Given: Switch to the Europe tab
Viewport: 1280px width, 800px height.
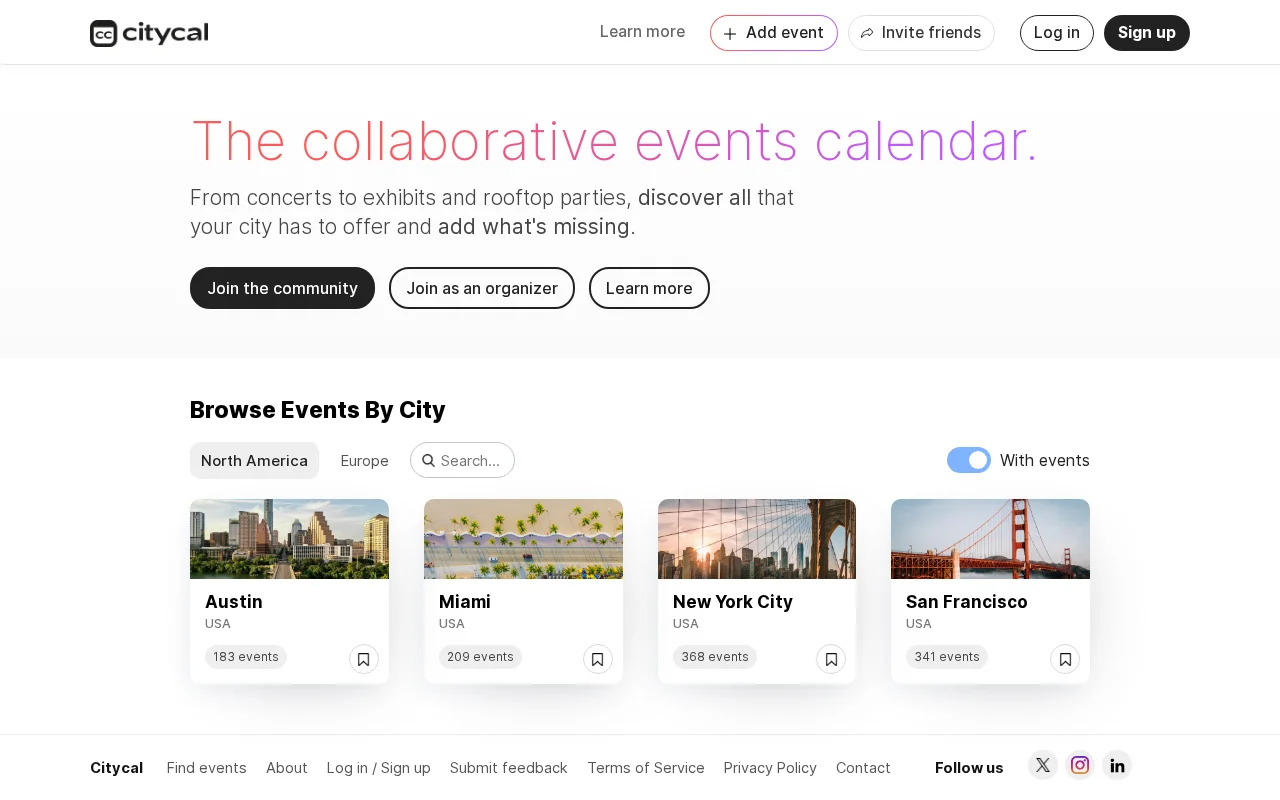Looking at the screenshot, I should pyautogui.click(x=364, y=460).
